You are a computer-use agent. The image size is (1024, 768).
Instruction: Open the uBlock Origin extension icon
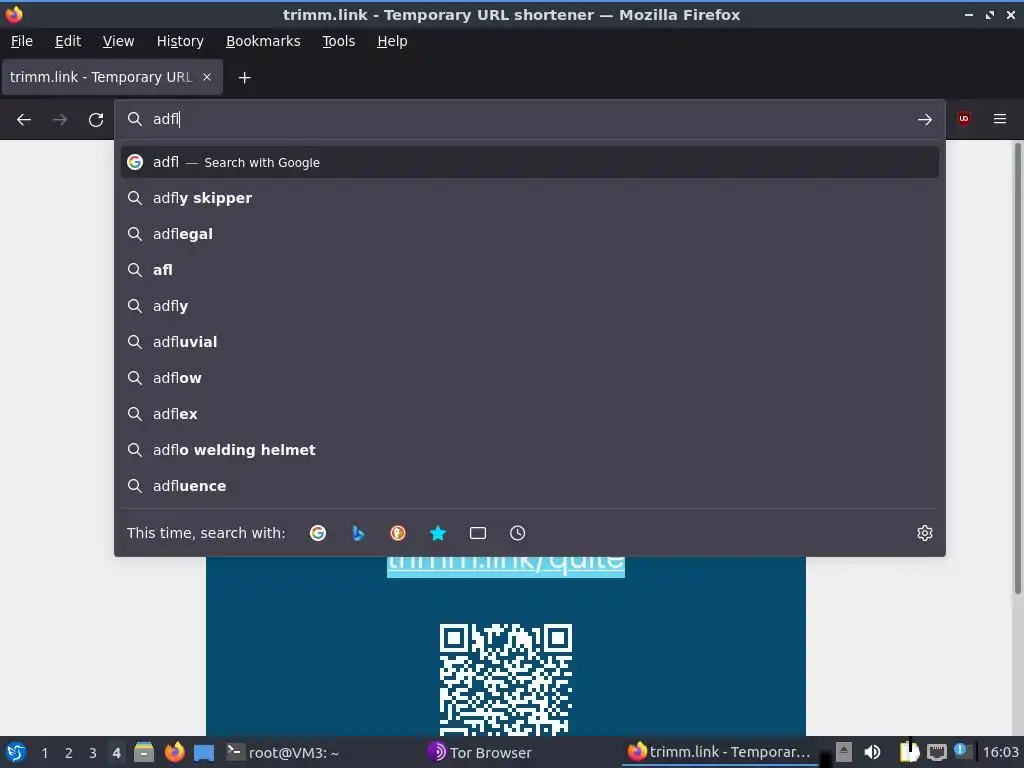[963, 119]
